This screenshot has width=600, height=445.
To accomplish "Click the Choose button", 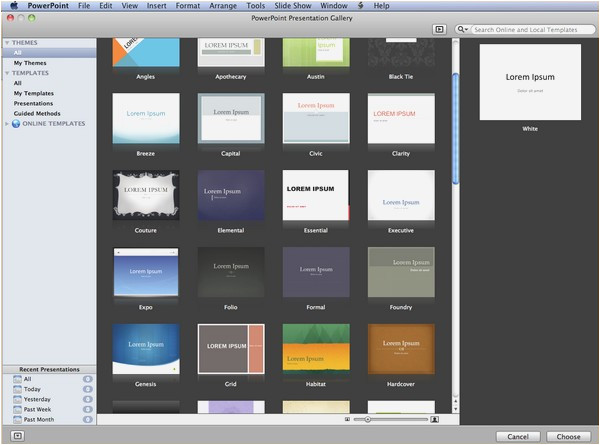I will click(568, 436).
